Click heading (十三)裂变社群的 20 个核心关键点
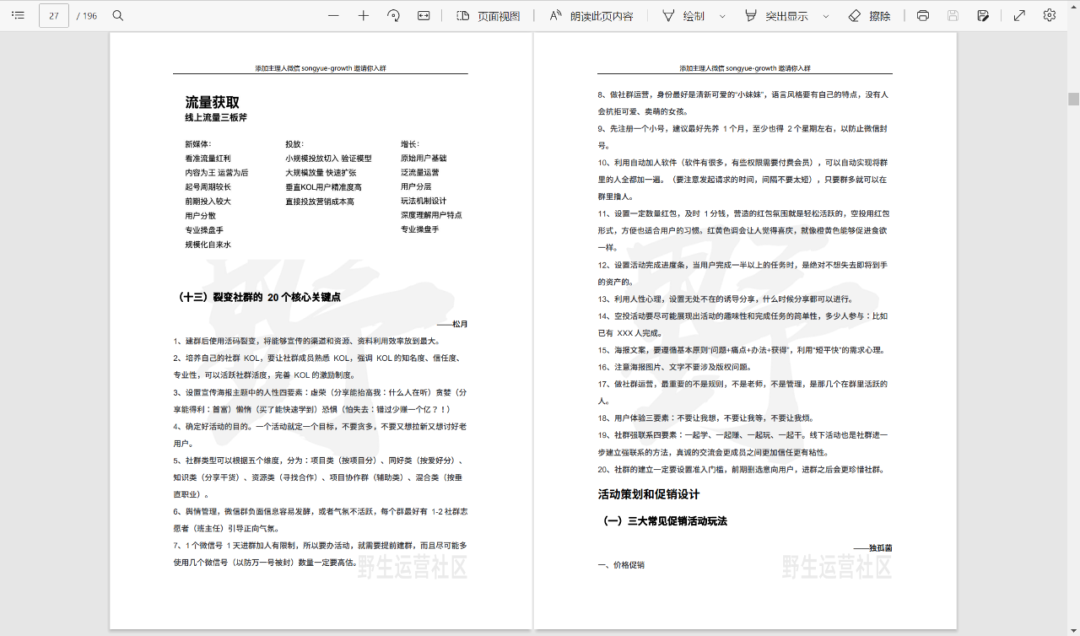This screenshot has height=636, width=1080. click(x=259, y=298)
